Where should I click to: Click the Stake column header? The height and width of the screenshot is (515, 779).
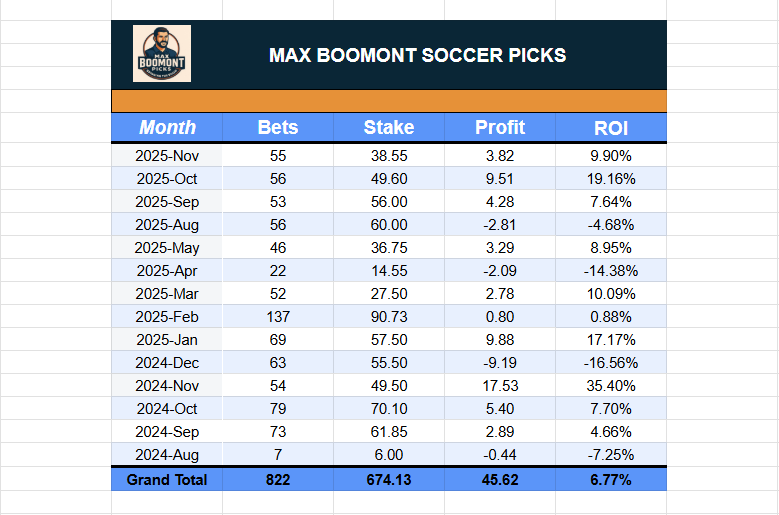pyautogui.click(x=388, y=127)
